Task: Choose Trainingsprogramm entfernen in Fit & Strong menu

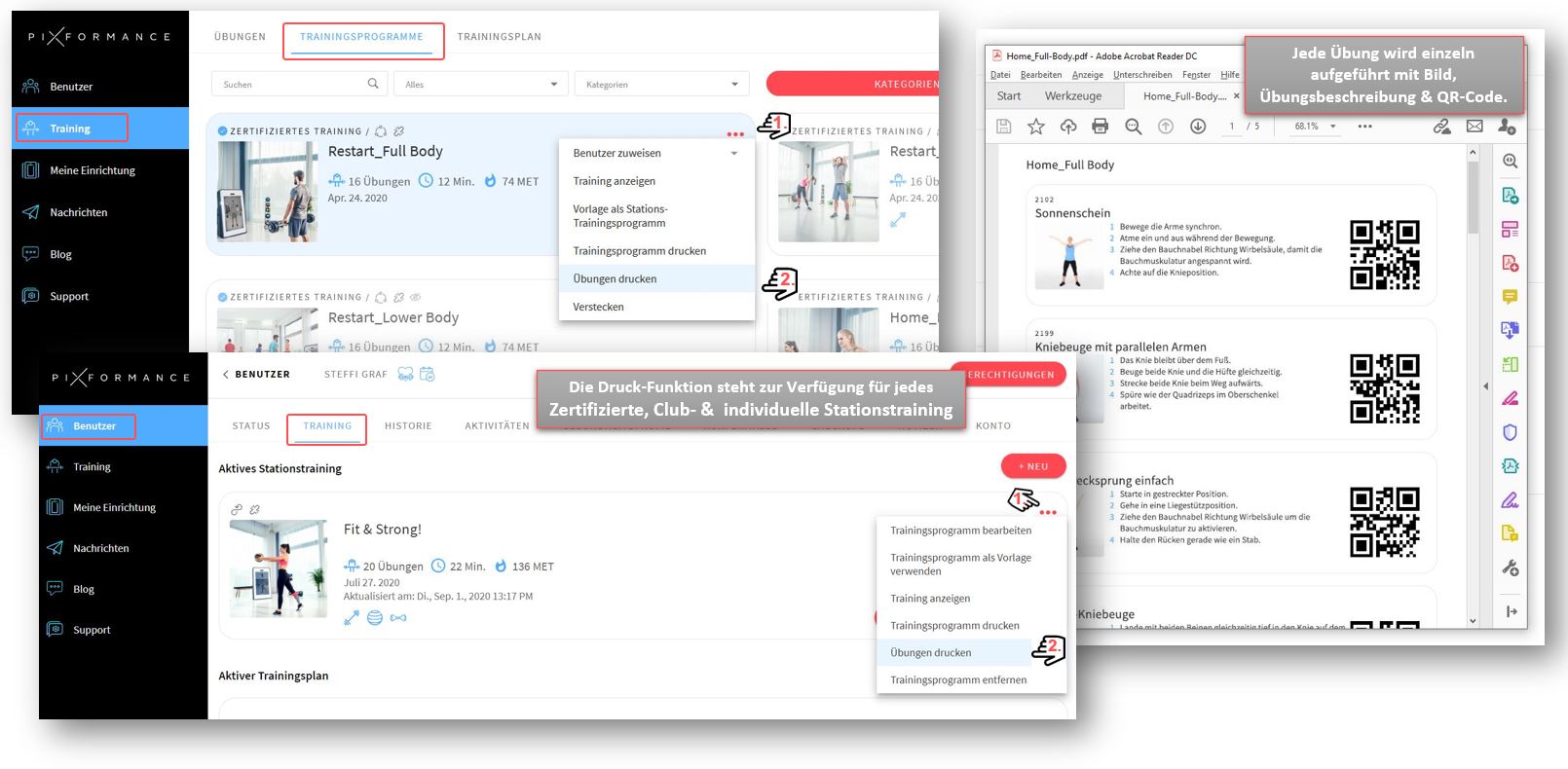Action: [x=971, y=680]
